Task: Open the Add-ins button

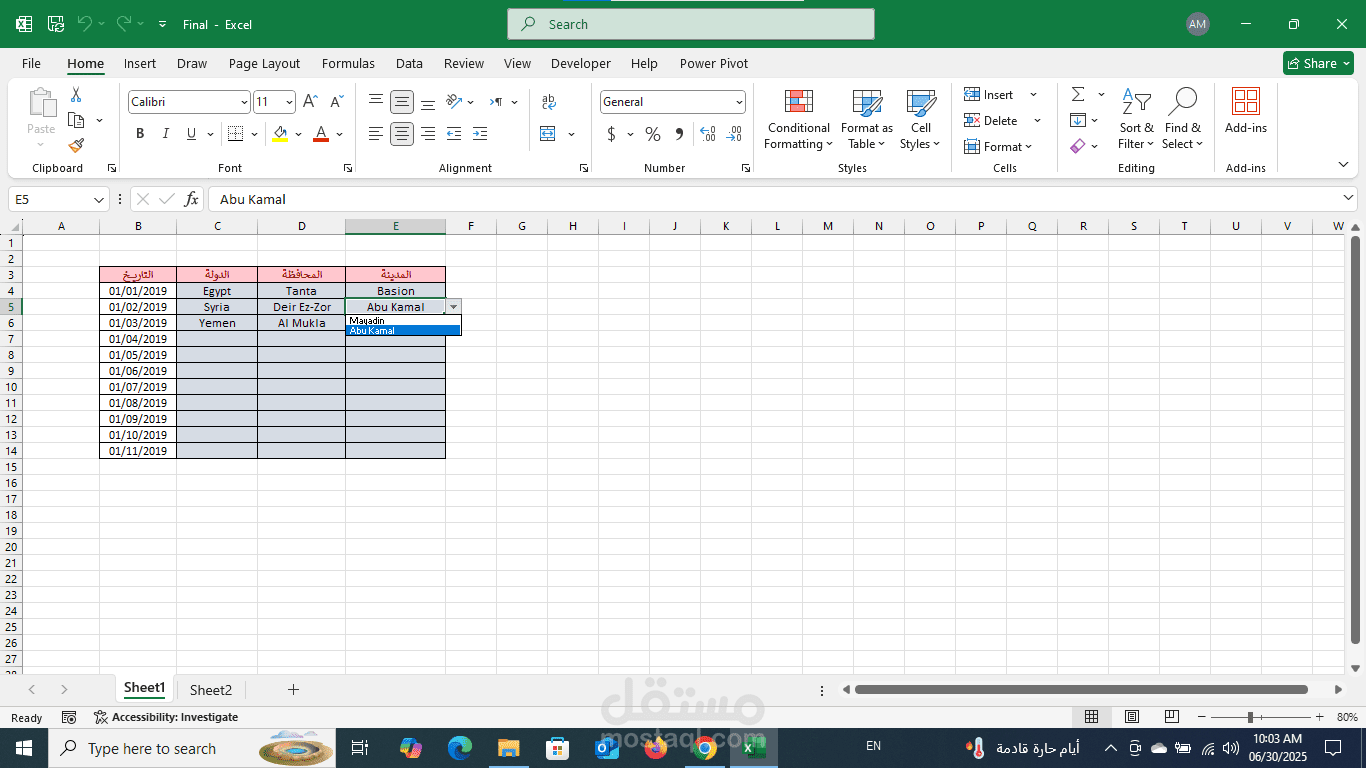Action: pyautogui.click(x=1246, y=111)
